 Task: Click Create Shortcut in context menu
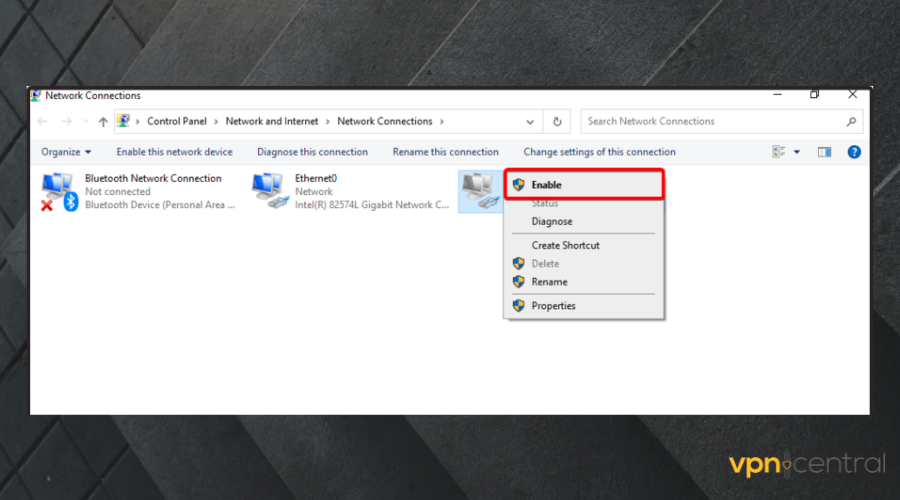[x=565, y=245]
